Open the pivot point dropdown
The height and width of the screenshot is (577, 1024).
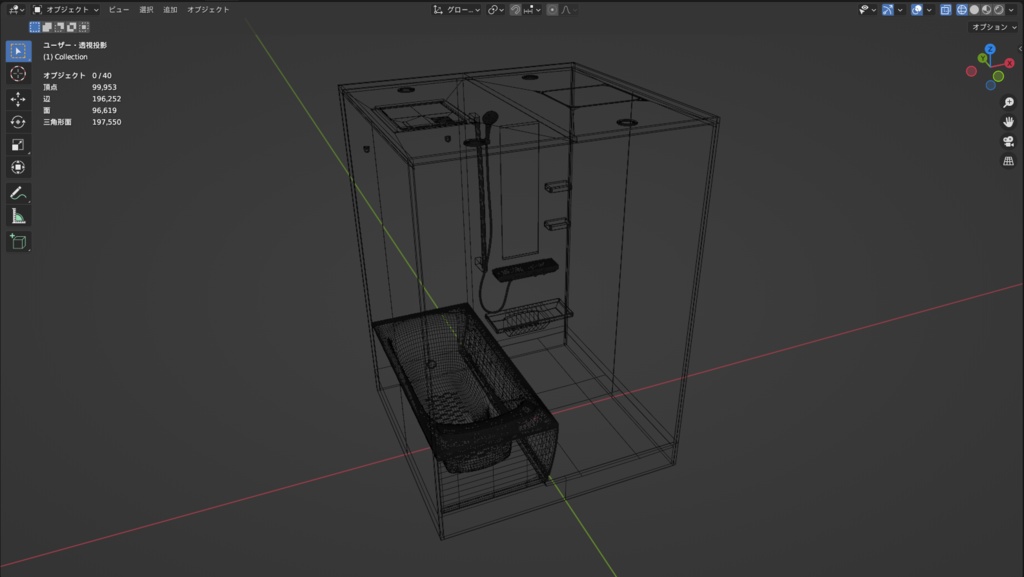496,10
